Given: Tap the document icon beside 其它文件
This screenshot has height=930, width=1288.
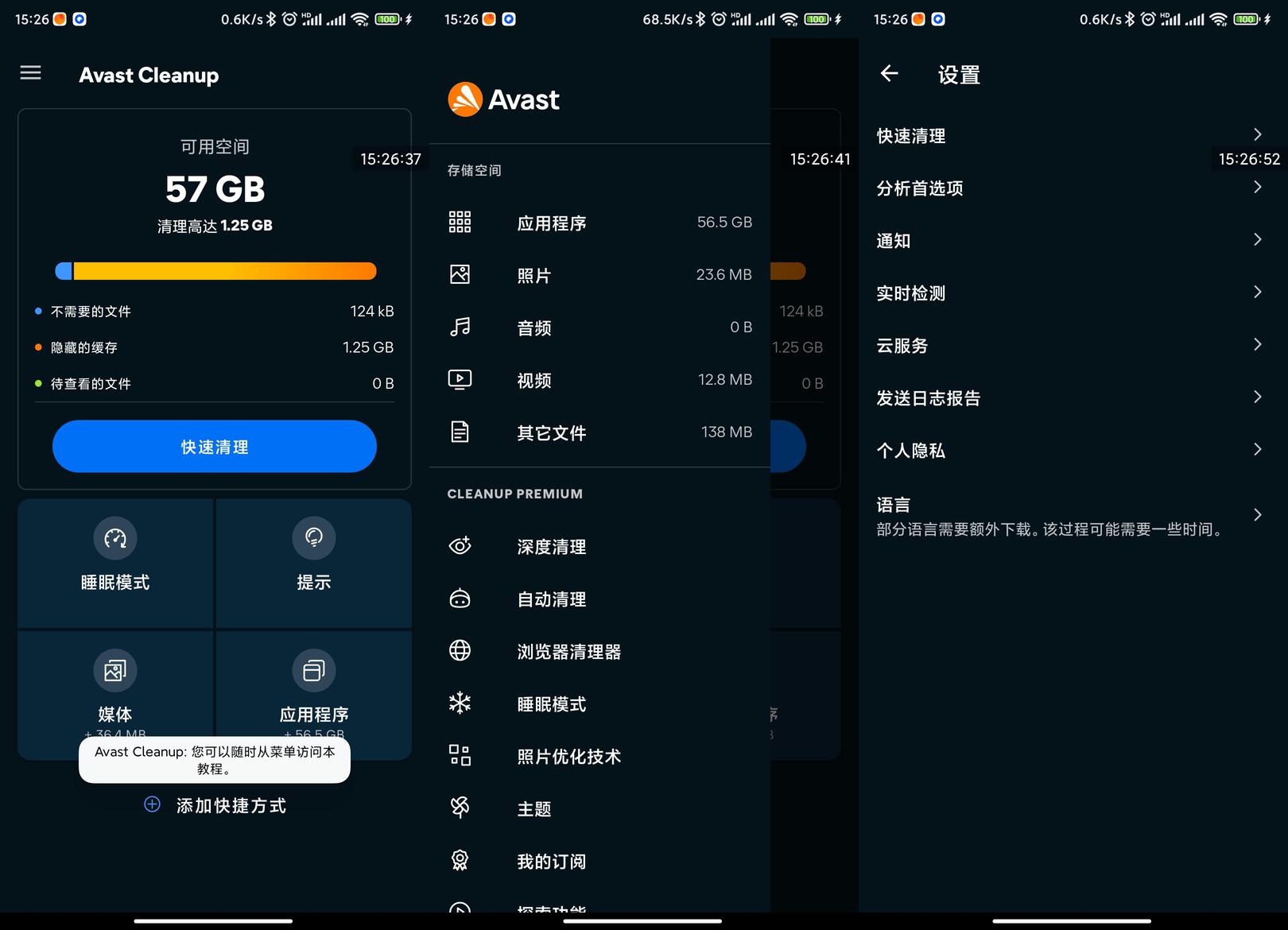Looking at the screenshot, I should pos(460,432).
